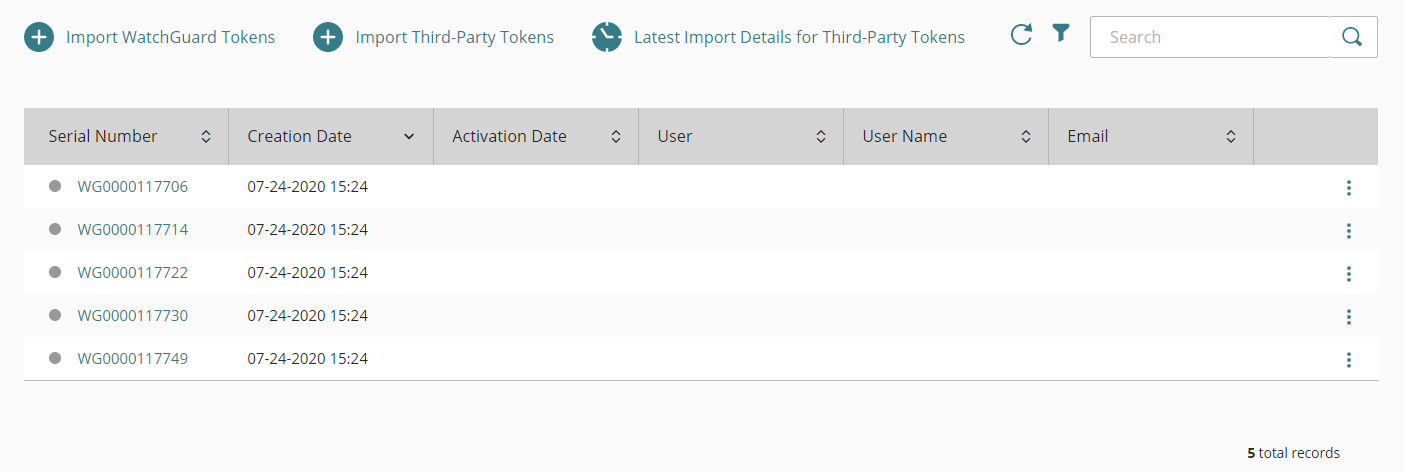This screenshot has width=1404, height=472.
Task: Open actions menu for token WG0000117722
Action: (1349, 274)
